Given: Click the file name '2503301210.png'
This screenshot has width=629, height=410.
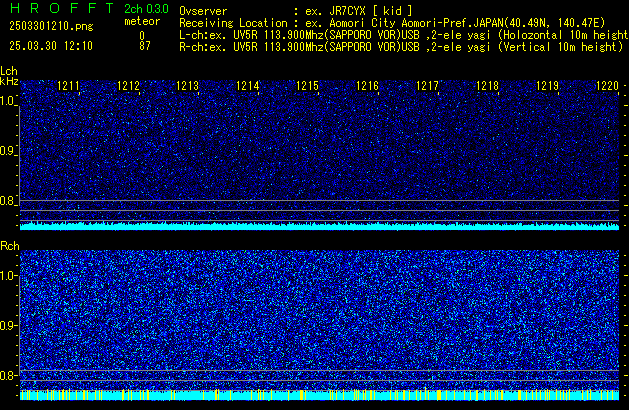Looking at the screenshot, I should point(51,26).
